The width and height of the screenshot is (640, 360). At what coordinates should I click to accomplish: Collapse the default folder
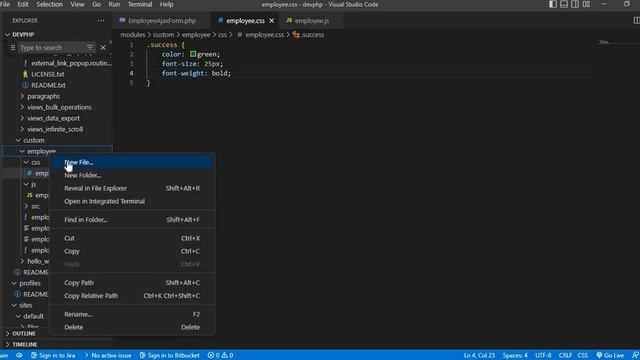33,316
